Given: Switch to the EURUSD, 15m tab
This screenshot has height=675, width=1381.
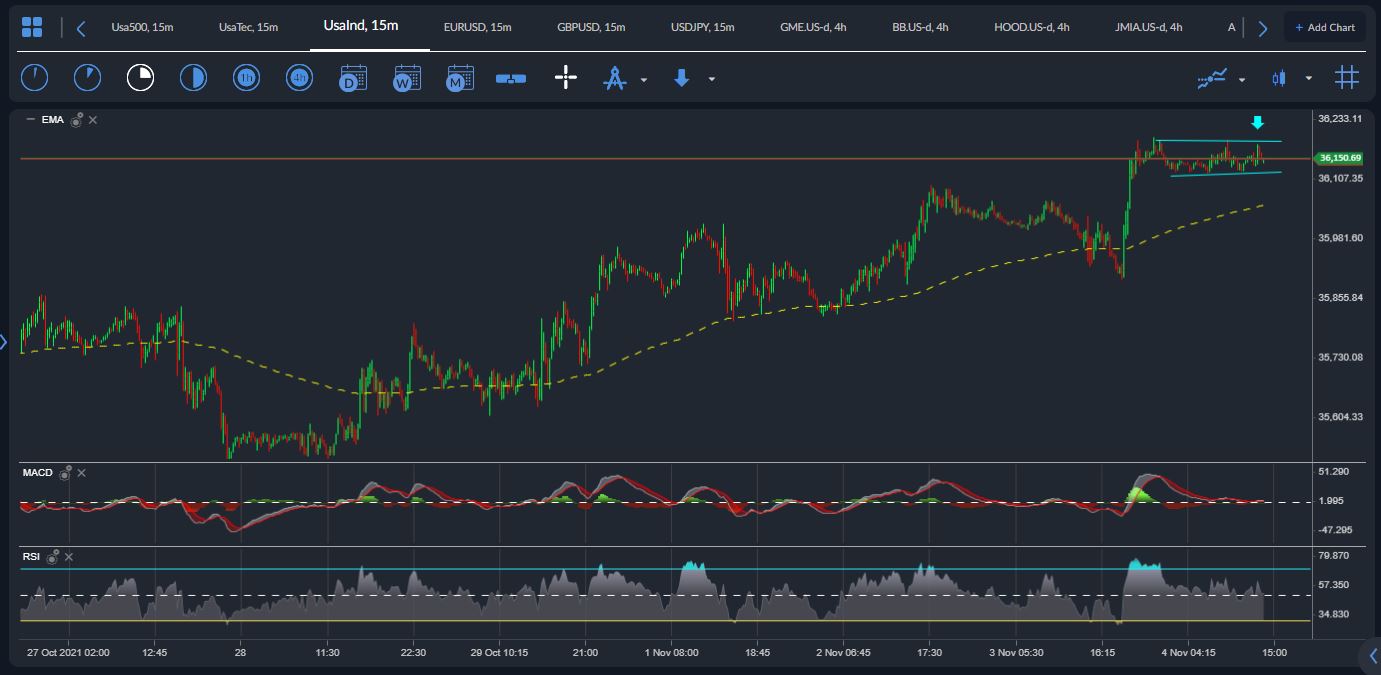Looking at the screenshot, I should pos(476,27).
